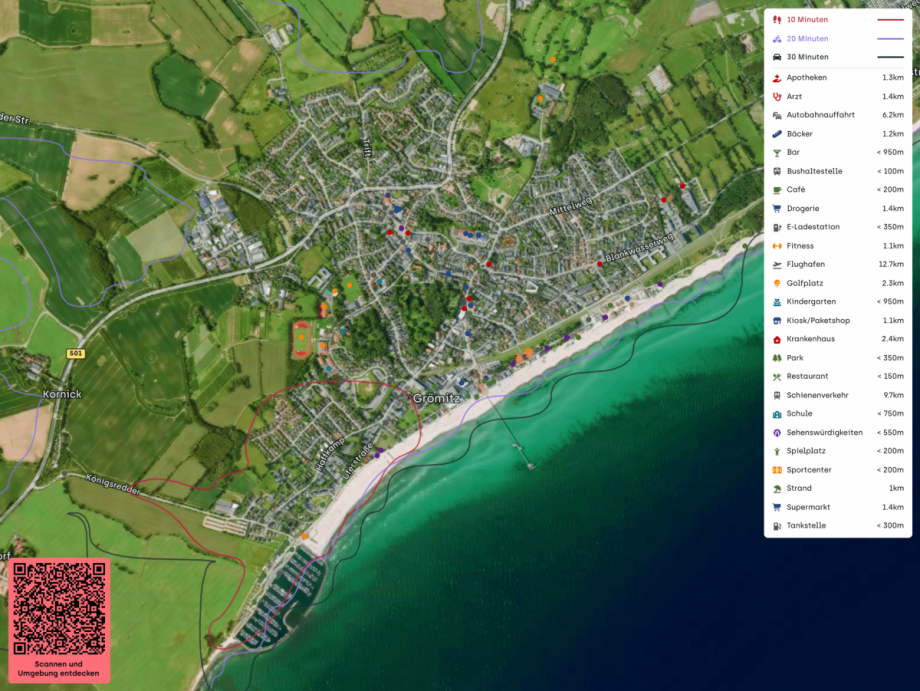Click the "Drogerie" legend label
Screen dimensions: 920x691
coord(803,209)
